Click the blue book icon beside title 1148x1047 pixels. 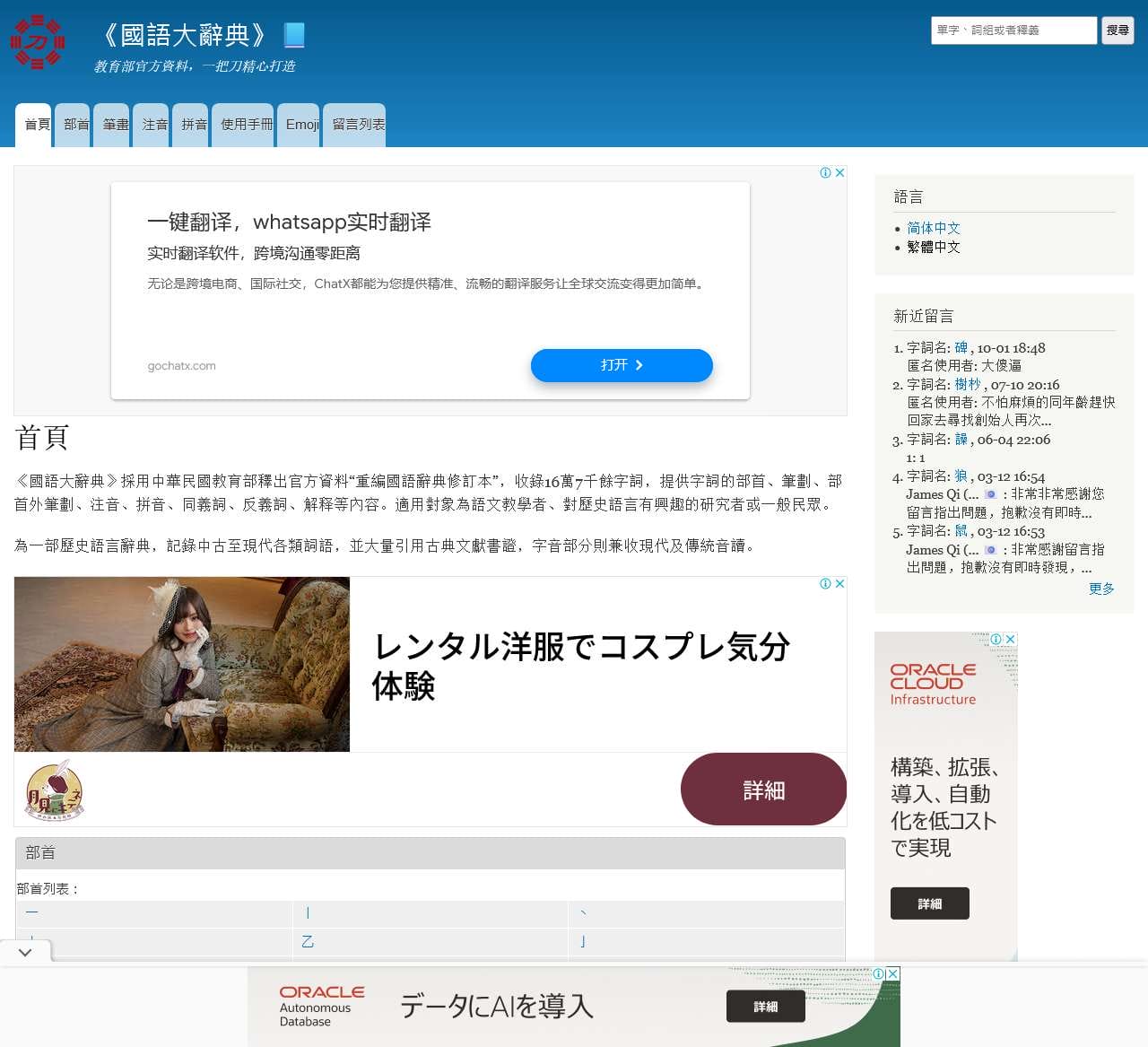coord(294,35)
